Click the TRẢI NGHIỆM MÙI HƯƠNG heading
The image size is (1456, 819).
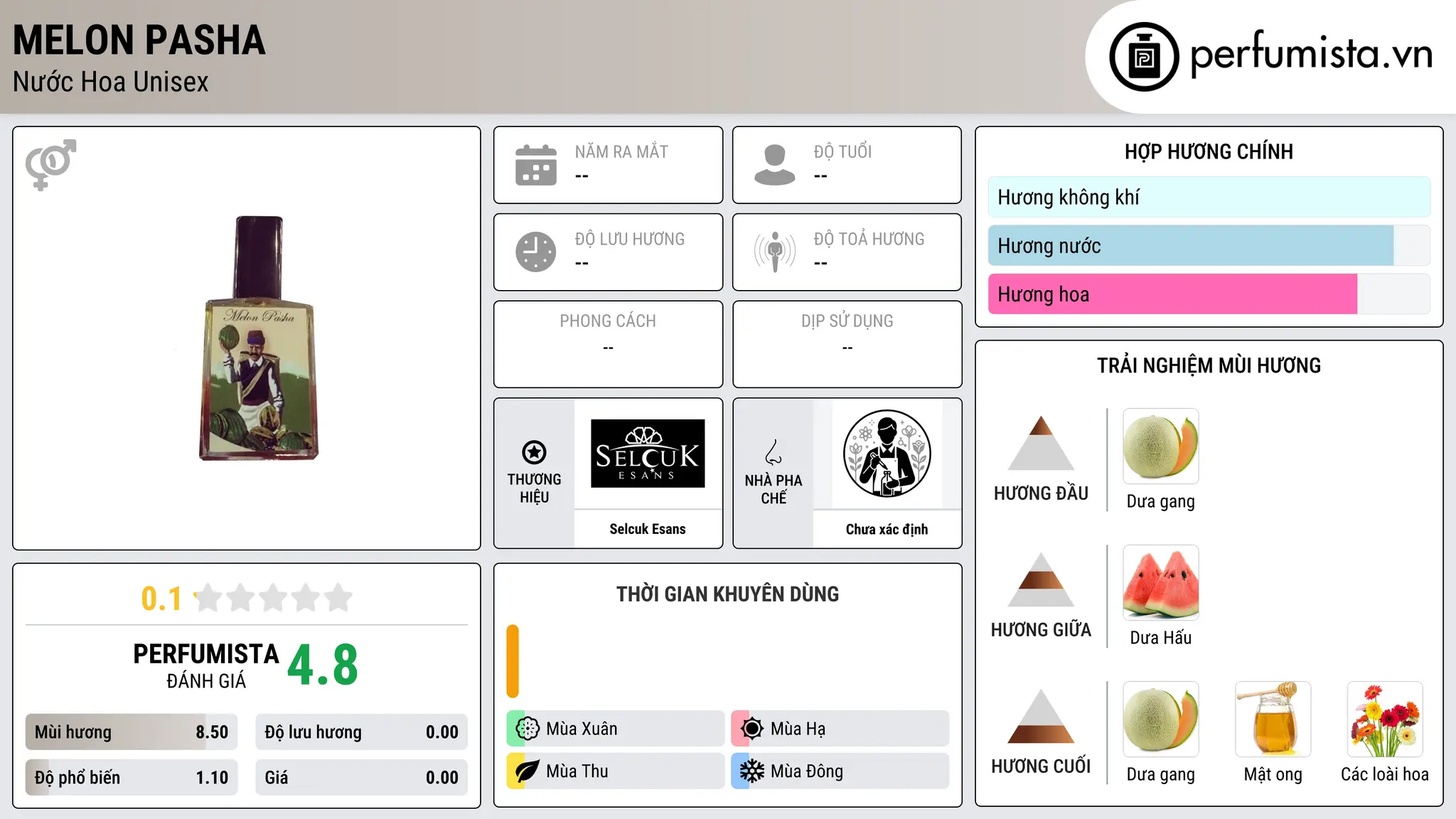1209,365
